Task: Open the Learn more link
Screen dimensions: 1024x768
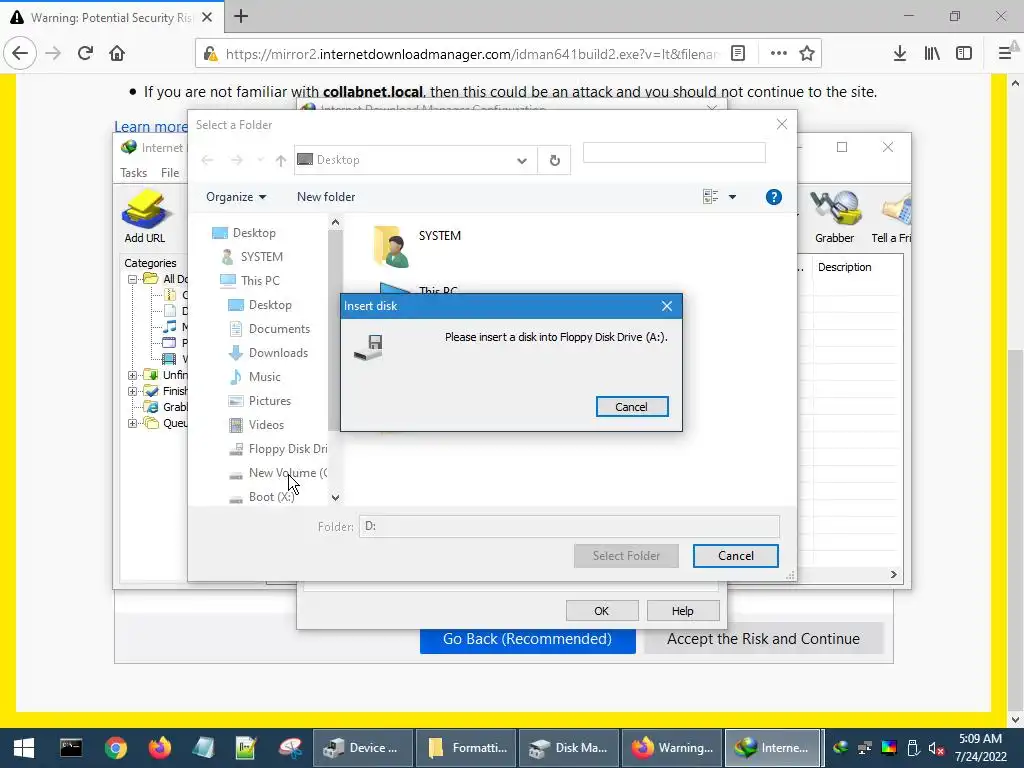Action: coord(151,126)
